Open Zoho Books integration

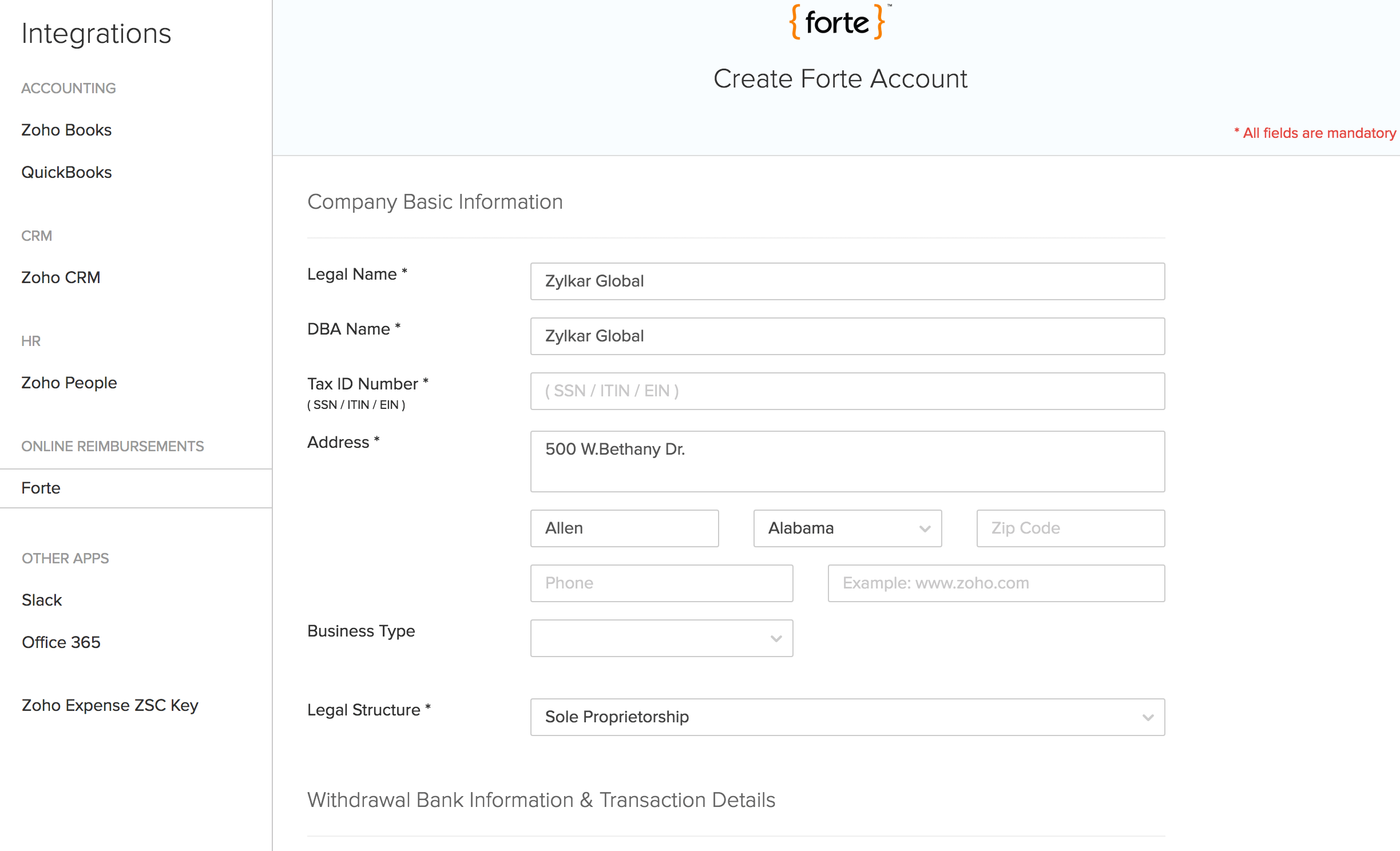pyautogui.click(x=66, y=130)
